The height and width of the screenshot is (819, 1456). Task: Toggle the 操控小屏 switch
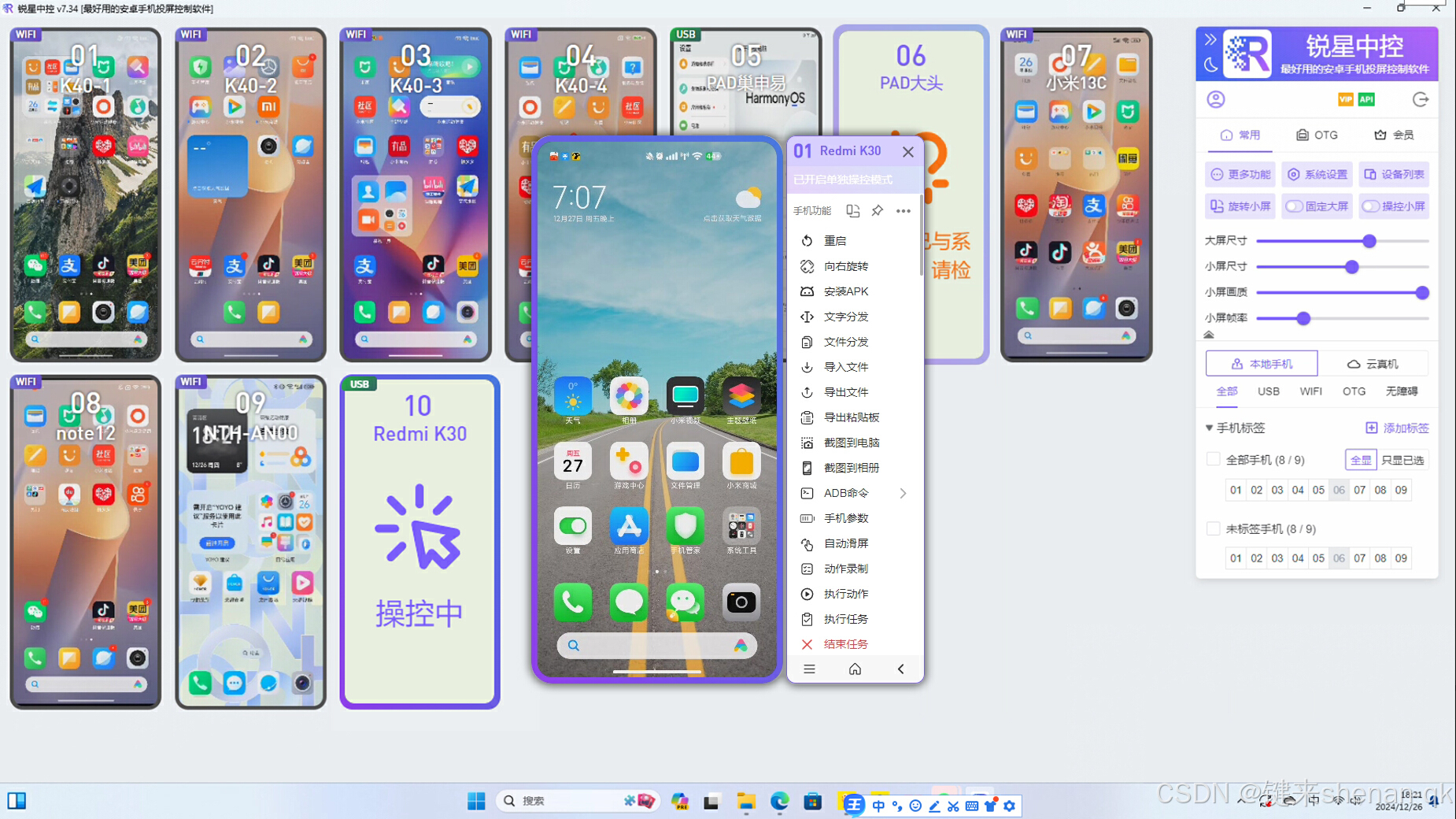pos(1371,206)
